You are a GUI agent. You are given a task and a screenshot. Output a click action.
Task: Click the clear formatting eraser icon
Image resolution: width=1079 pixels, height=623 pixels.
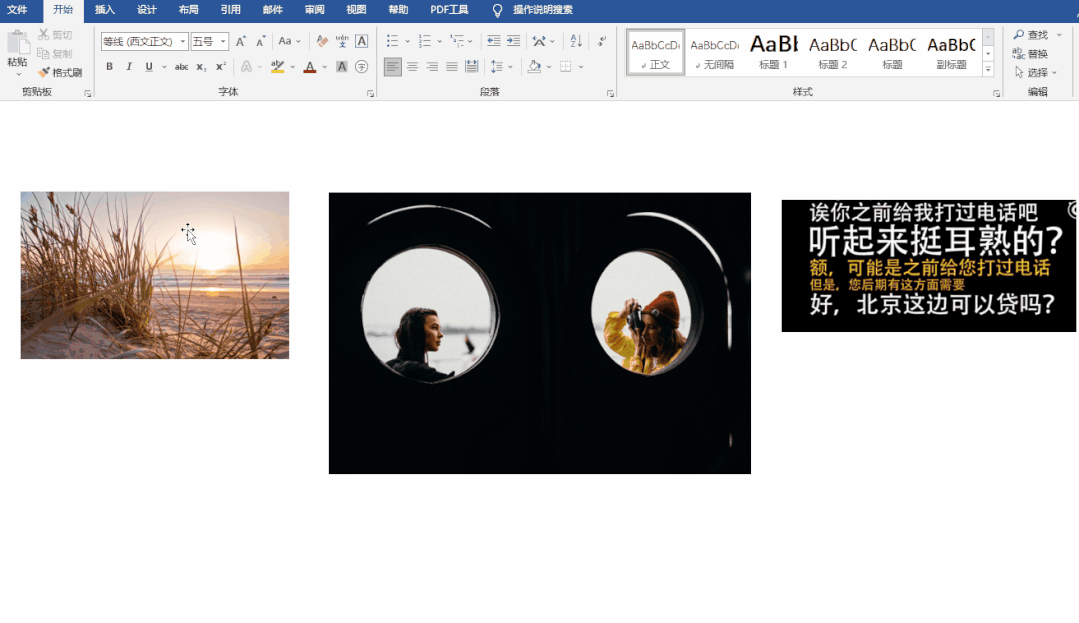pos(322,41)
